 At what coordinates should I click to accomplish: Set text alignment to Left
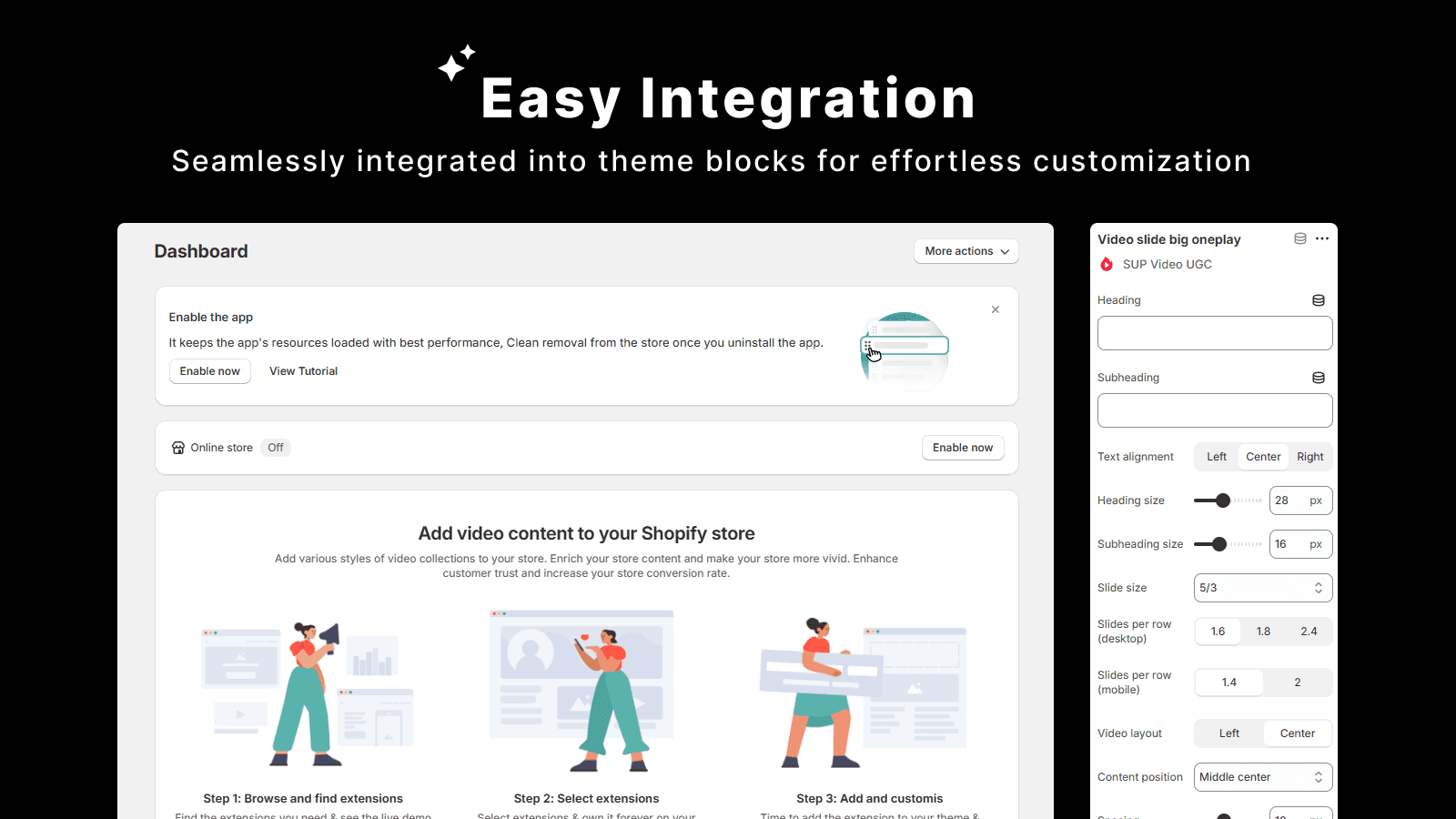point(1217,457)
